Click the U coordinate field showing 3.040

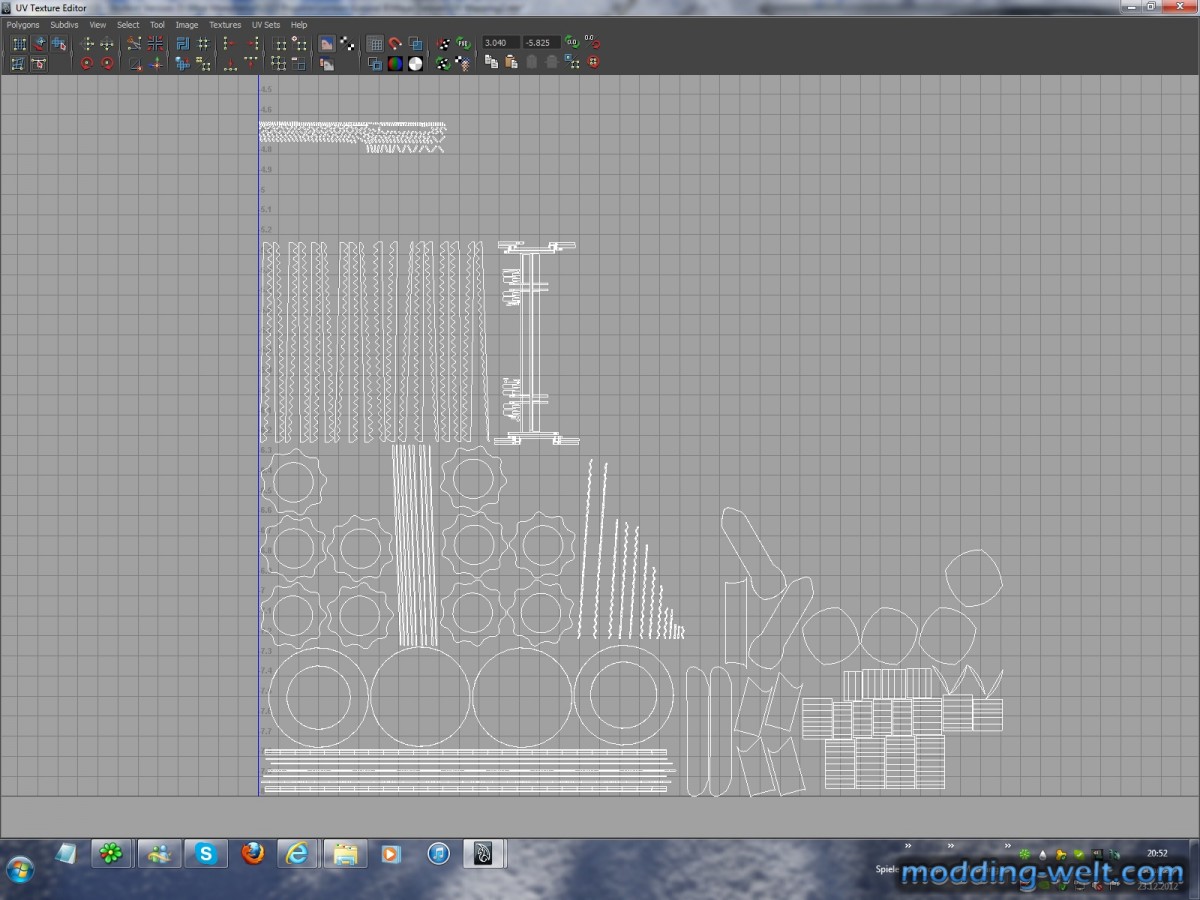(500, 43)
